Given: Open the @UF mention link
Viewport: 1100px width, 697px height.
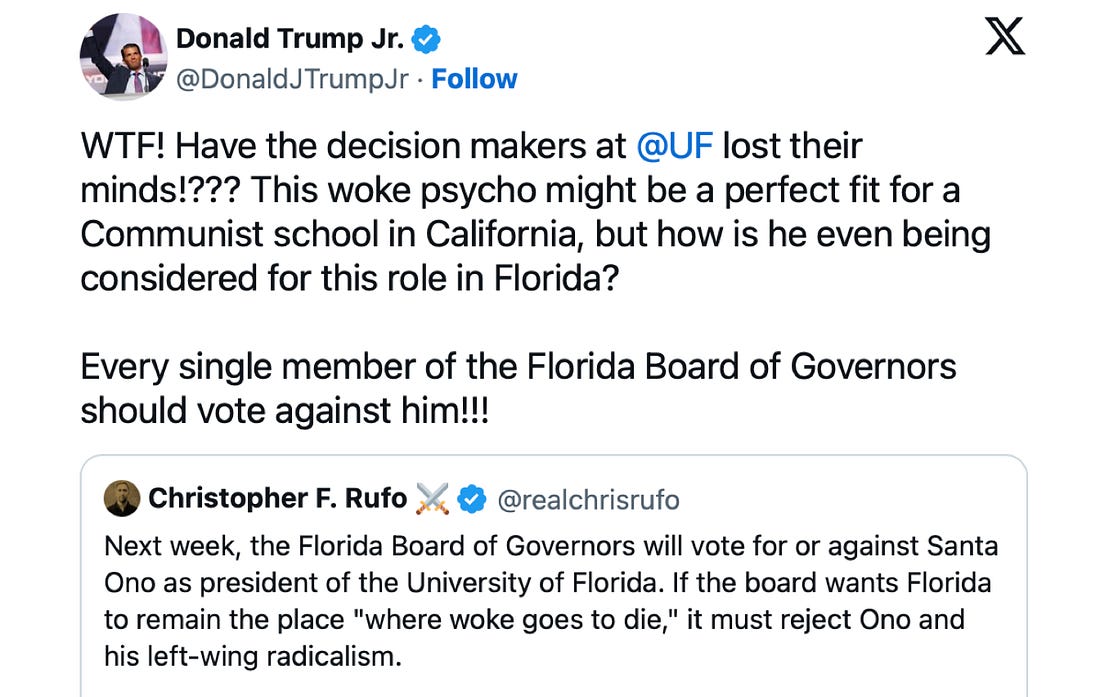Looking at the screenshot, I should click(x=673, y=147).
